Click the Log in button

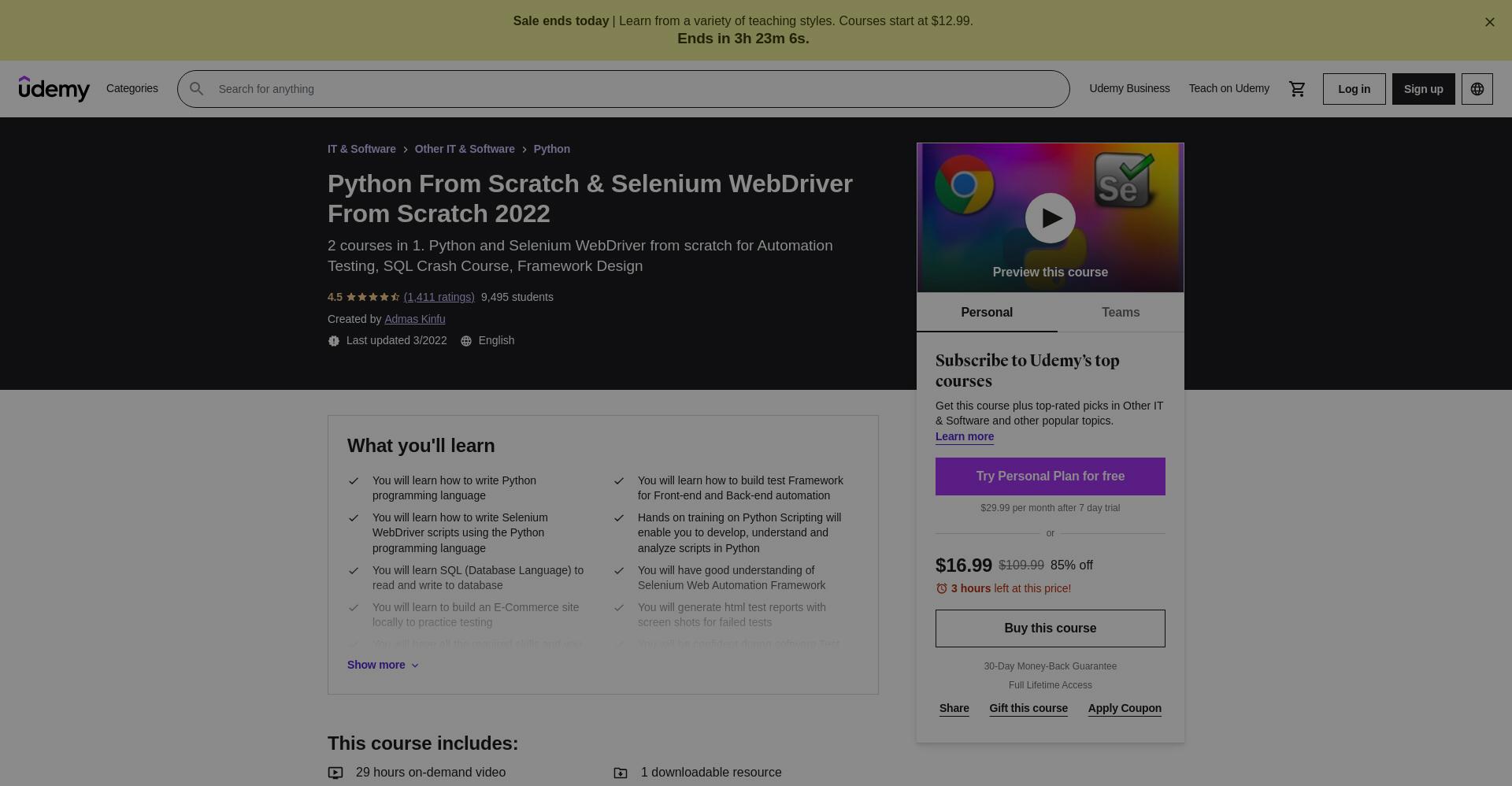pyautogui.click(x=1354, y=89)
